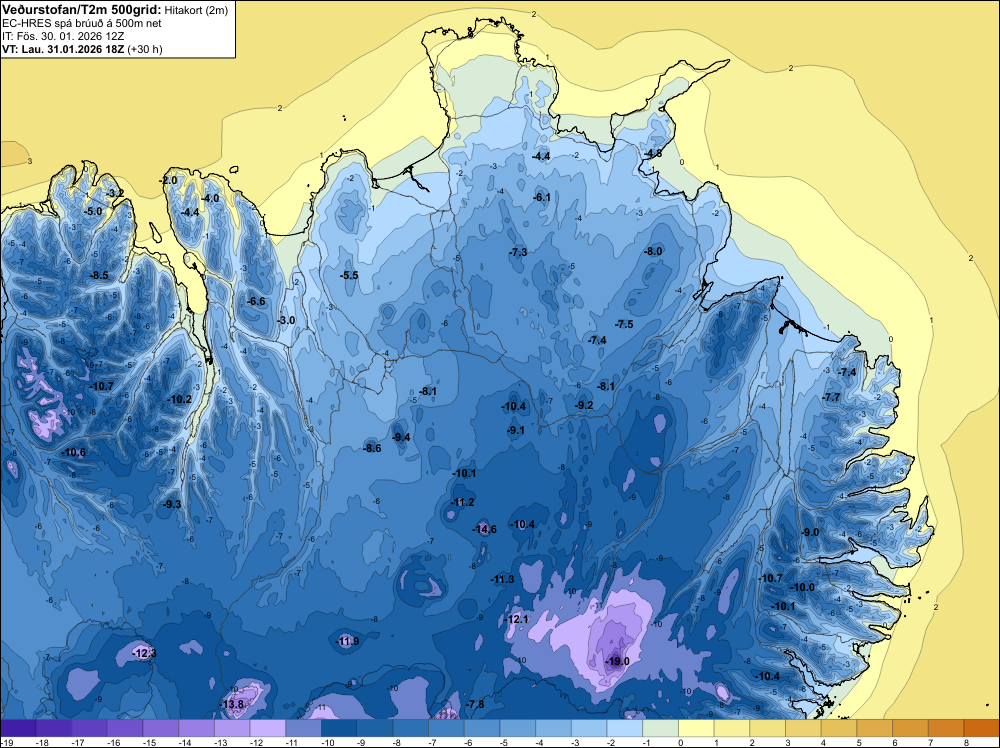Image resolution: width=1000 pixels, height=748 pixels.
Task: Select the -7.8 temperature value
Action: [x=474, y=704]
